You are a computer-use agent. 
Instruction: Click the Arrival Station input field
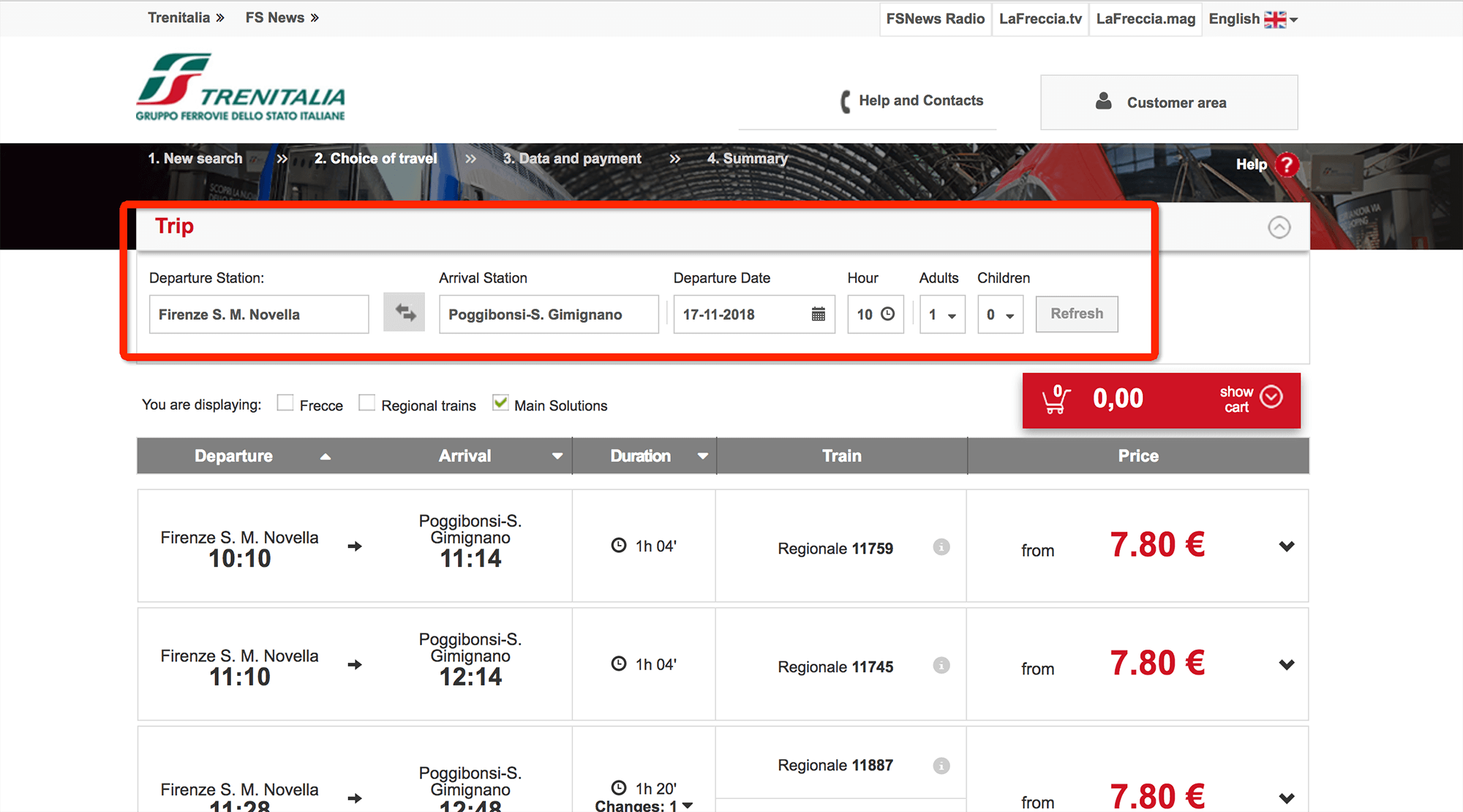coord(548,315)
